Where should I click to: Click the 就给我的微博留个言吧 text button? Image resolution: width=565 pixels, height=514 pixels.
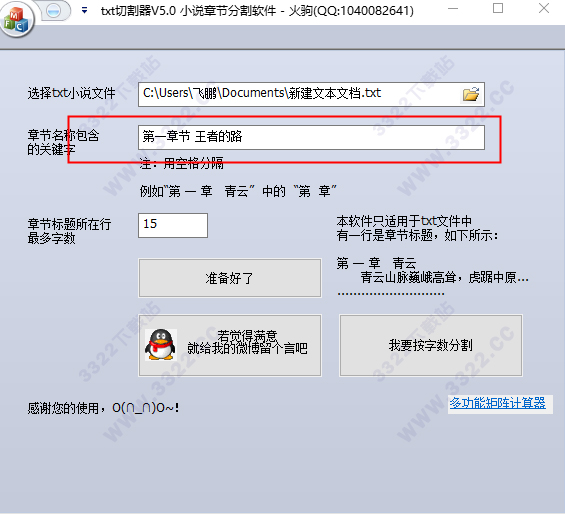click(230, 345)
